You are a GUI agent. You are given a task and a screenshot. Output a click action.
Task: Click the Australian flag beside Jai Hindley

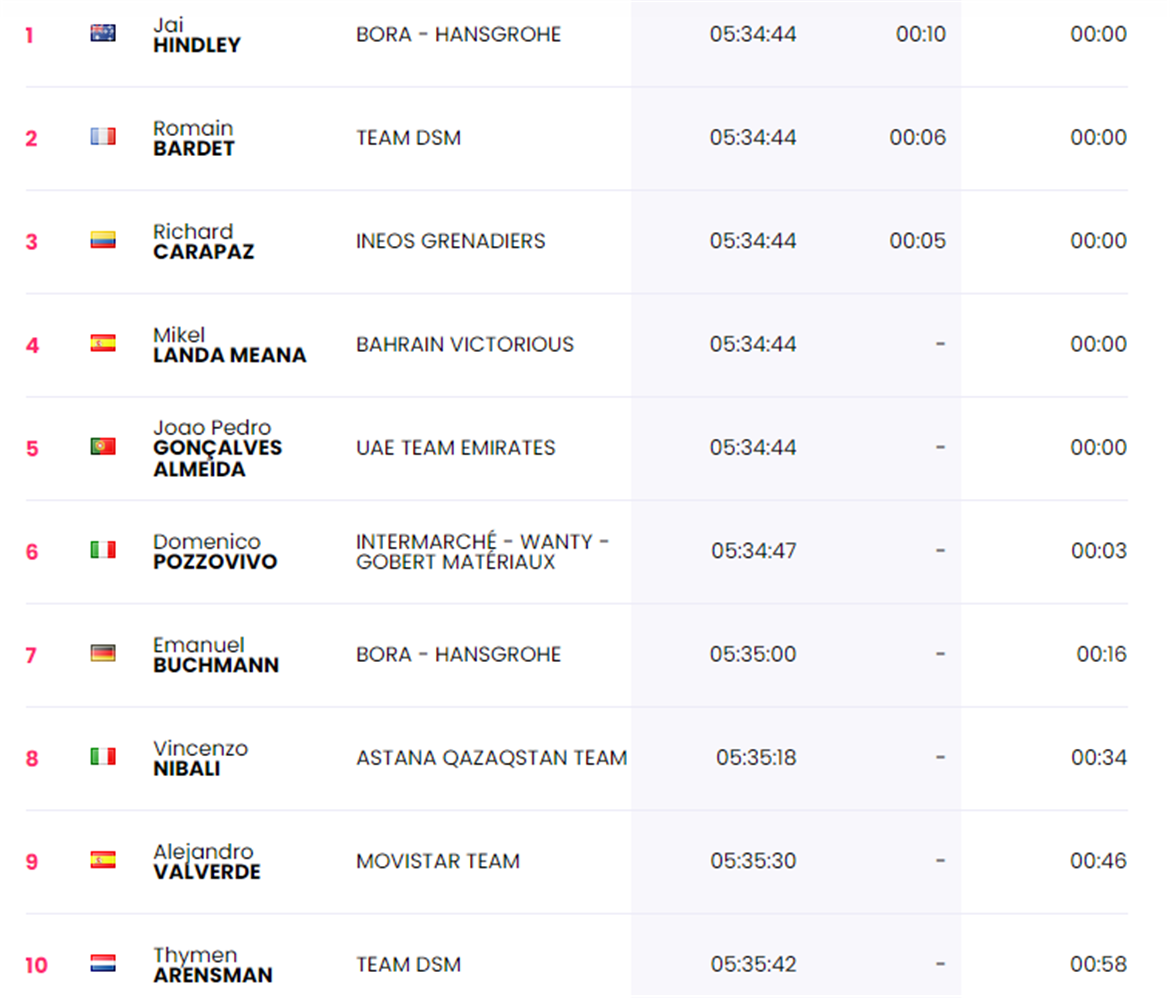tap(103, 33)
